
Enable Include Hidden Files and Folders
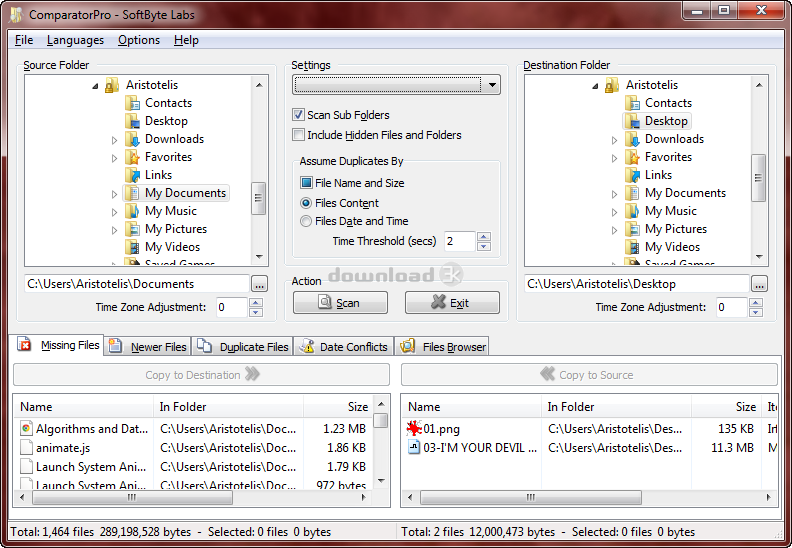coord(299,135)
